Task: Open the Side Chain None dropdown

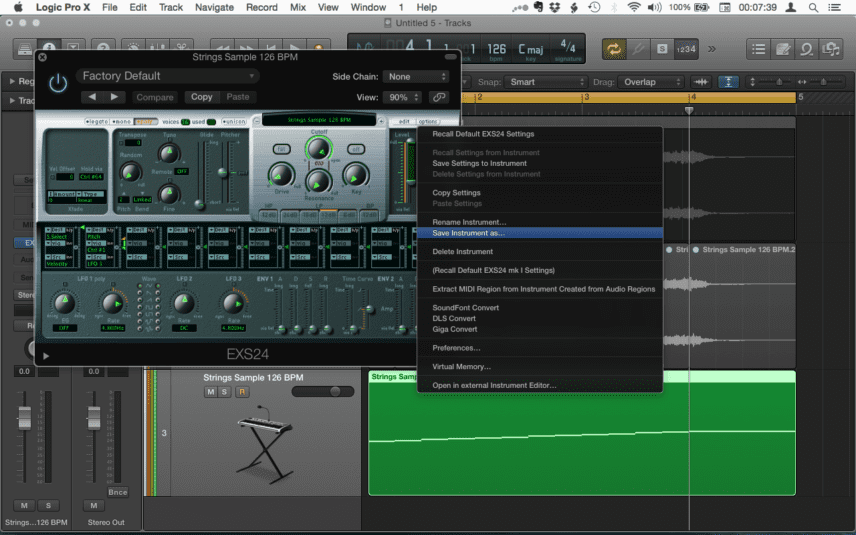Action: 417,76
